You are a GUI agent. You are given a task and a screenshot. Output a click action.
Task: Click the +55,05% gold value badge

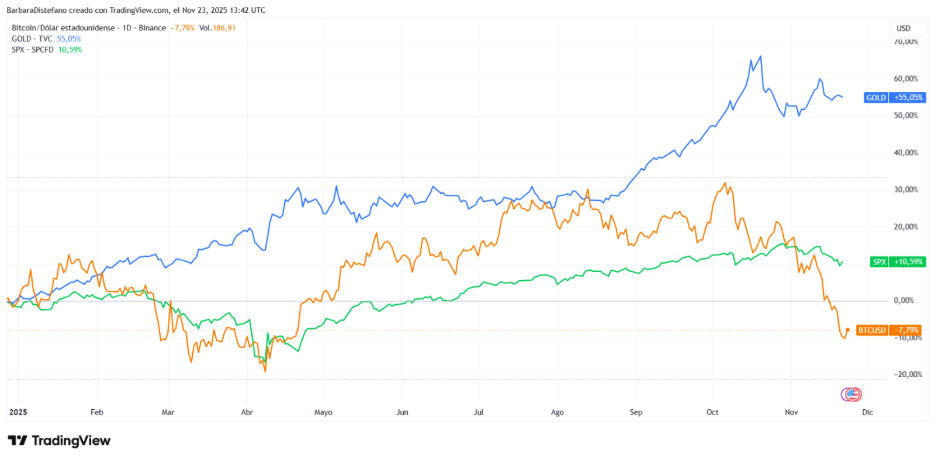tap(906, 97)
